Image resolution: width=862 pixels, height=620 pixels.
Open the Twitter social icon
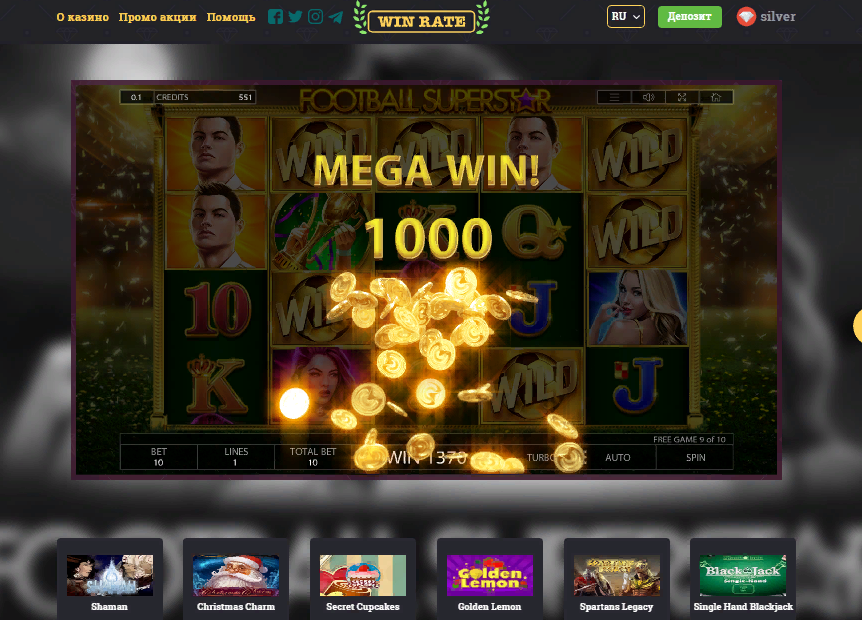[295, 16]
